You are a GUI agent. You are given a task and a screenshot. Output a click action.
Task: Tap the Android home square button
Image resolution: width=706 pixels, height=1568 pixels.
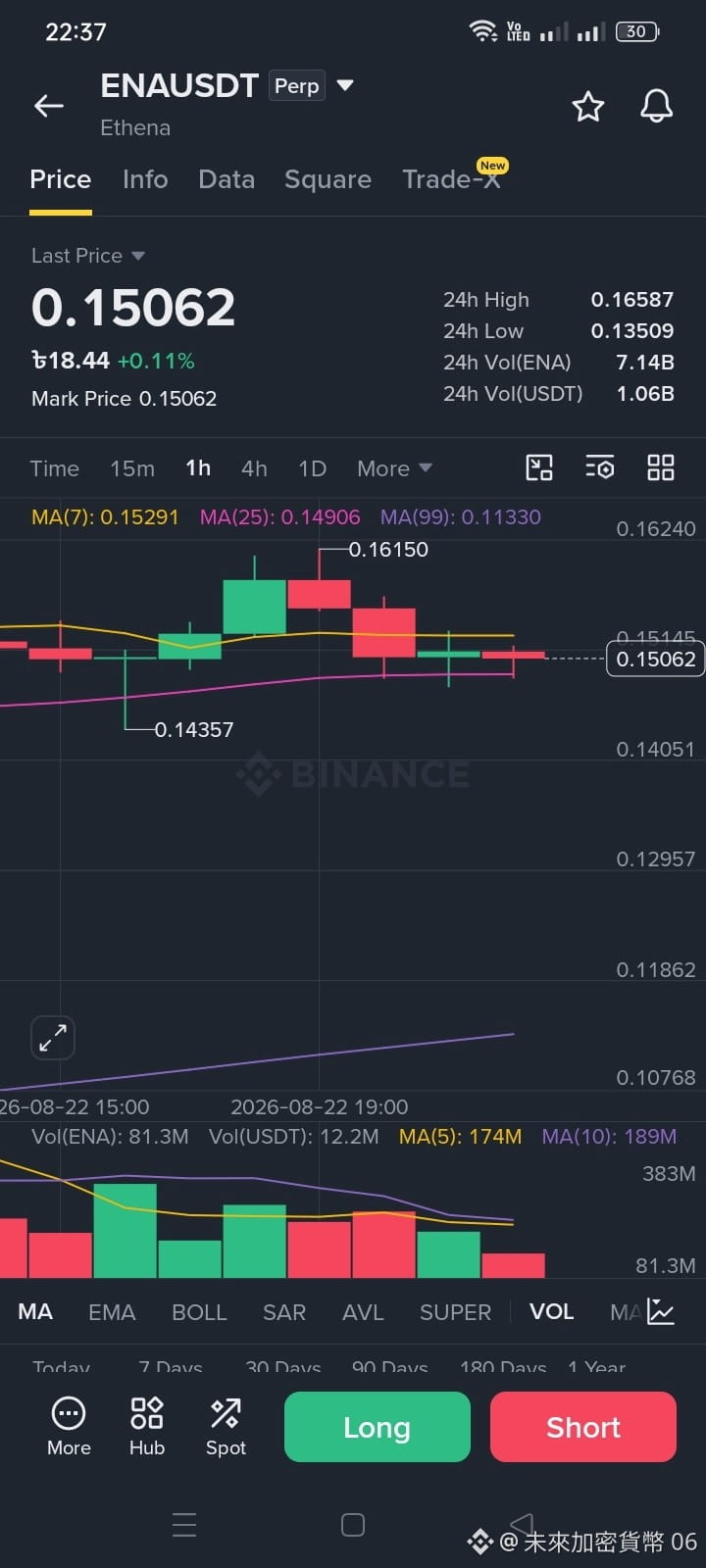[x=353, y=1525]
